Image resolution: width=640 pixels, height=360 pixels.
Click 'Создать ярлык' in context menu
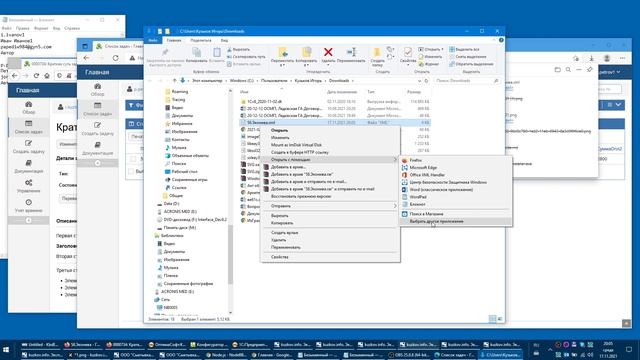coord(330,233)
